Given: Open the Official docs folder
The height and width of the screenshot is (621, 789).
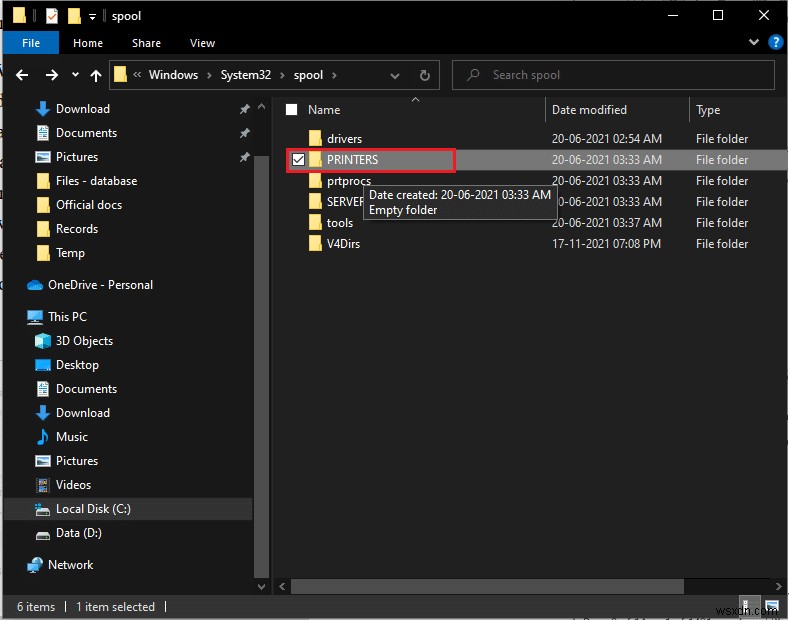Looking at the screenshot, I should pyautogui.click(x=89, y=205).
